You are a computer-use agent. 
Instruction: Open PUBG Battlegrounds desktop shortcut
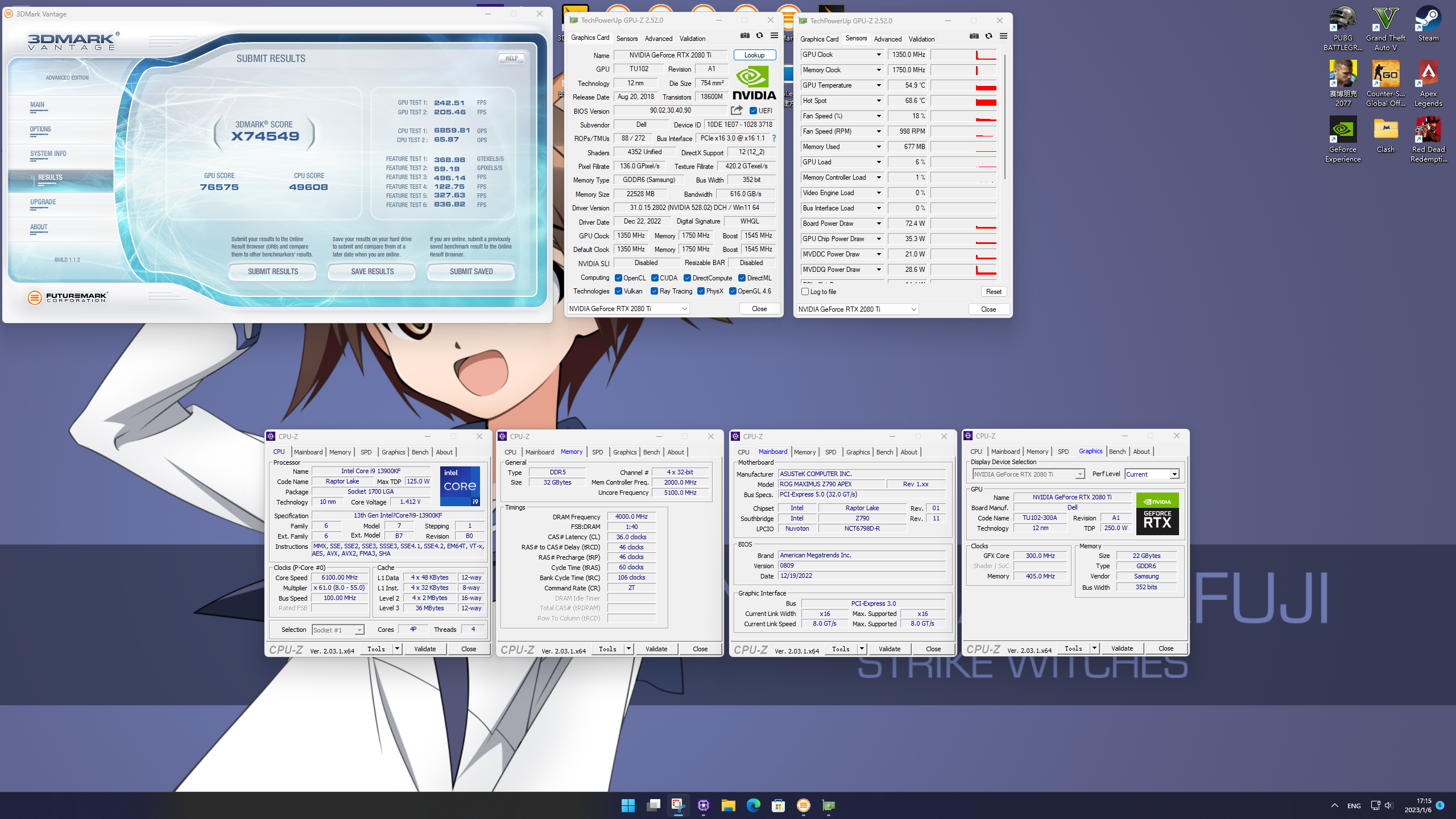tap(1343, 28)
